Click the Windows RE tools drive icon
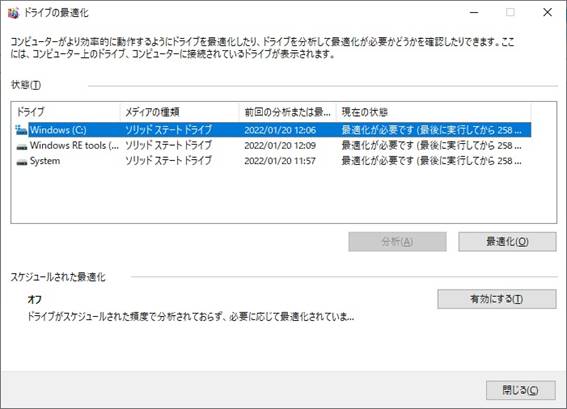The height and width of the screenshot is (409, 567). point(22,146)
